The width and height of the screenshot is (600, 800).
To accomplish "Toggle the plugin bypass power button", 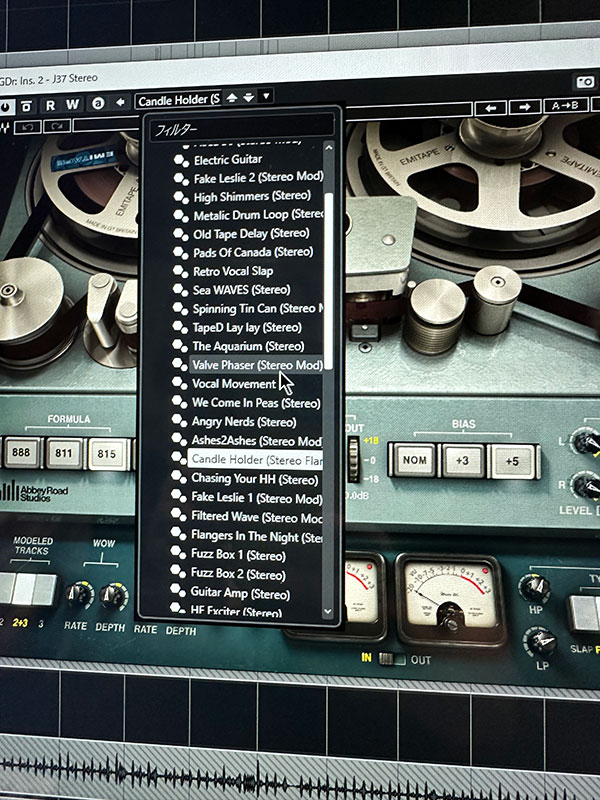I will point(5,107).
